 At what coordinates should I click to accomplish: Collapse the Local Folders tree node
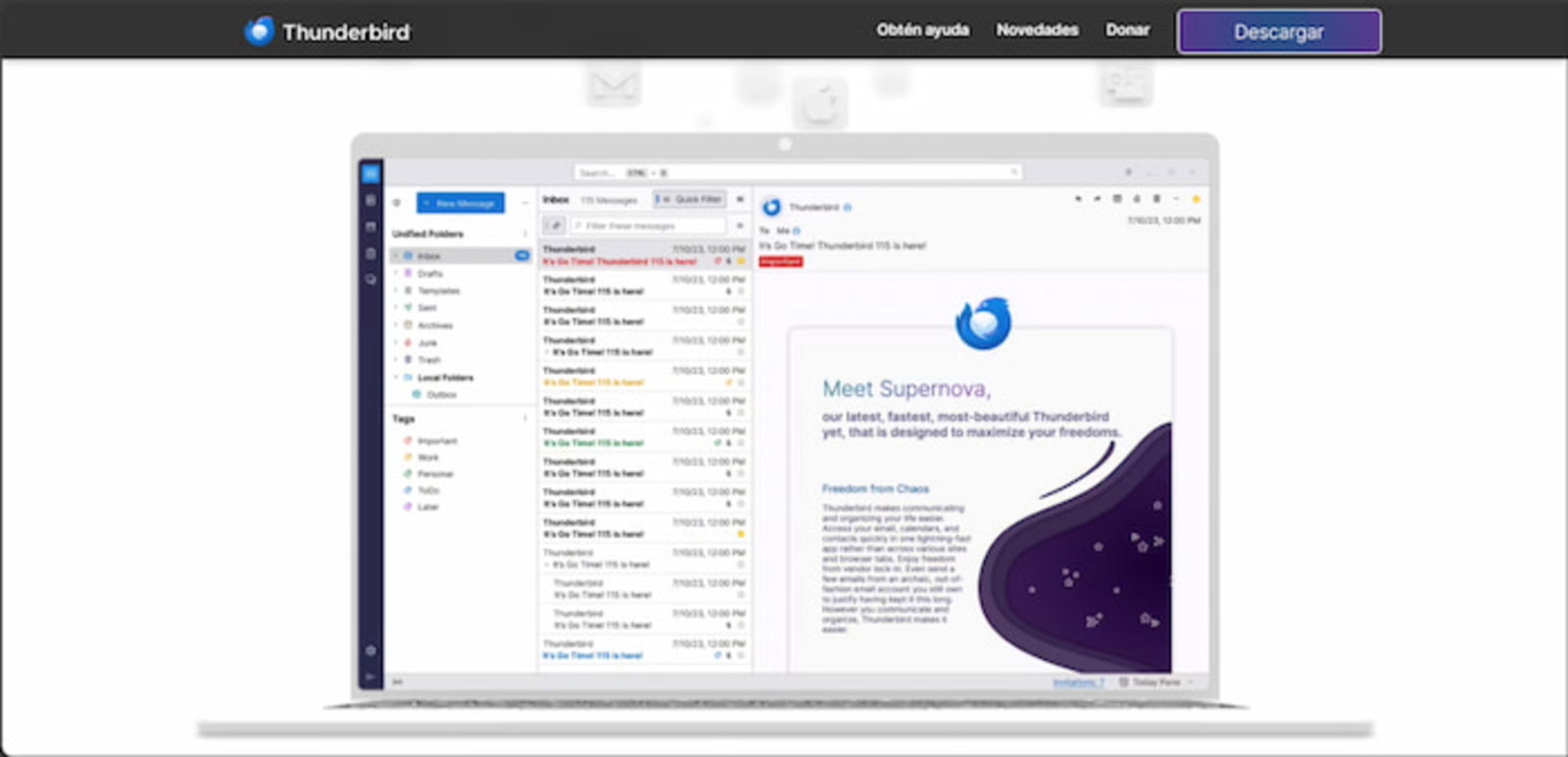[x=396, y=378]
